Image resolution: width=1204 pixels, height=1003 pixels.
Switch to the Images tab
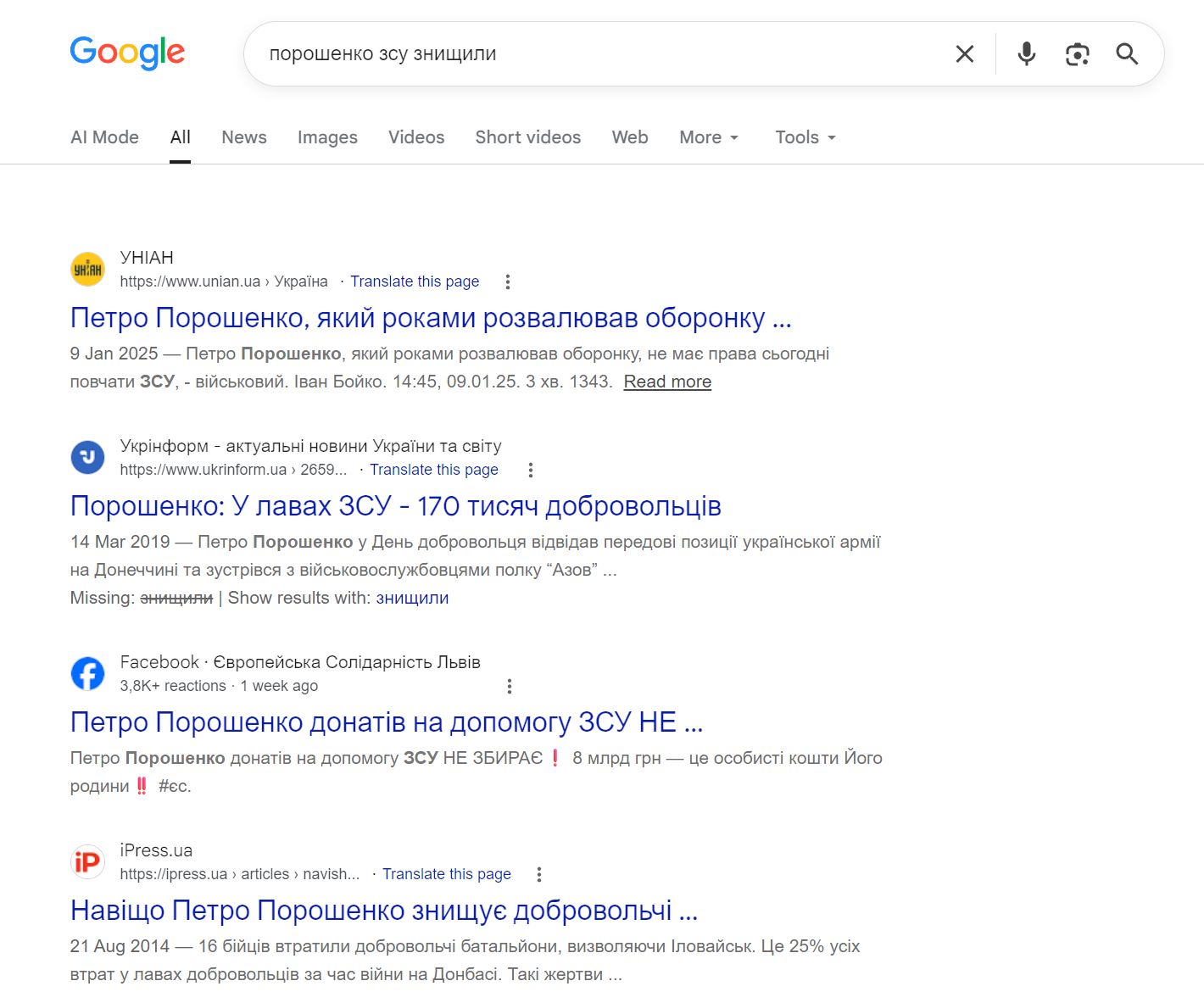coord(327,137)
